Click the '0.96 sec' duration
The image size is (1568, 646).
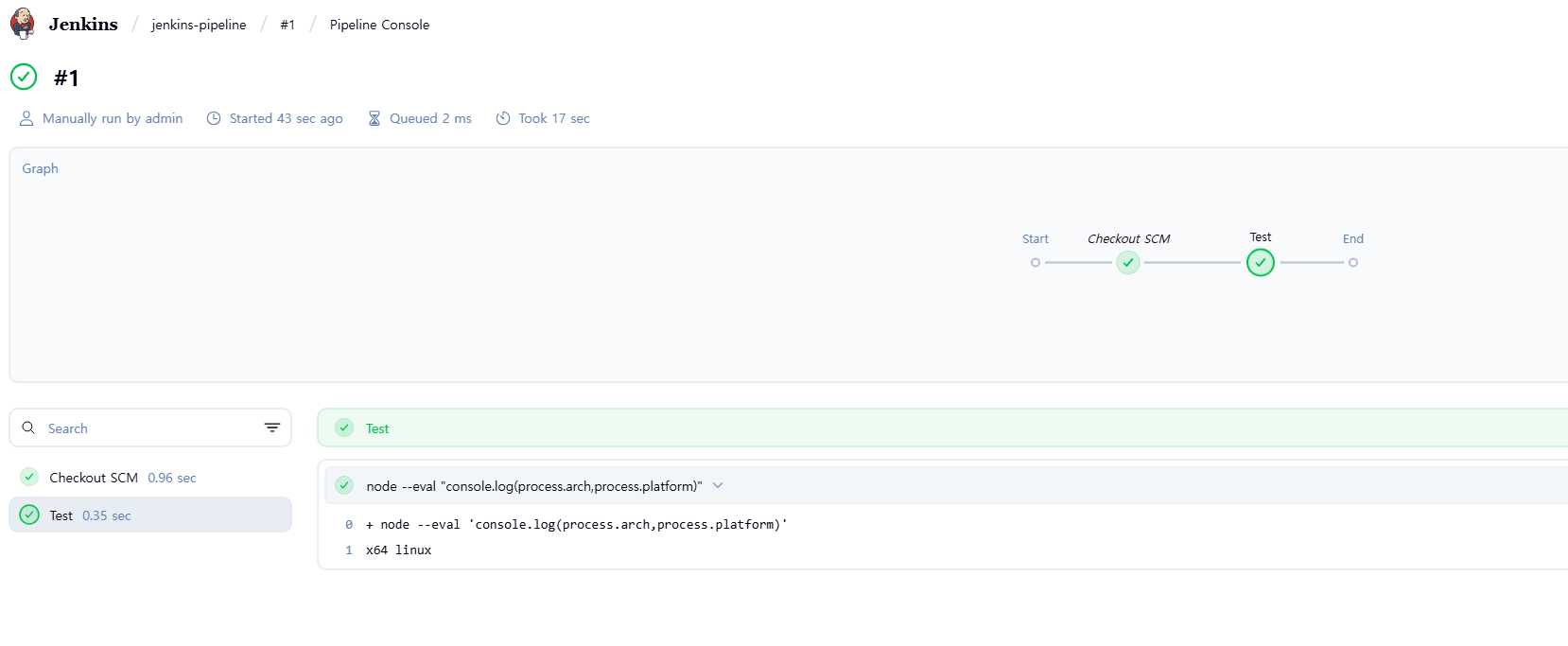pyautogui.click(x=172, y=478)
